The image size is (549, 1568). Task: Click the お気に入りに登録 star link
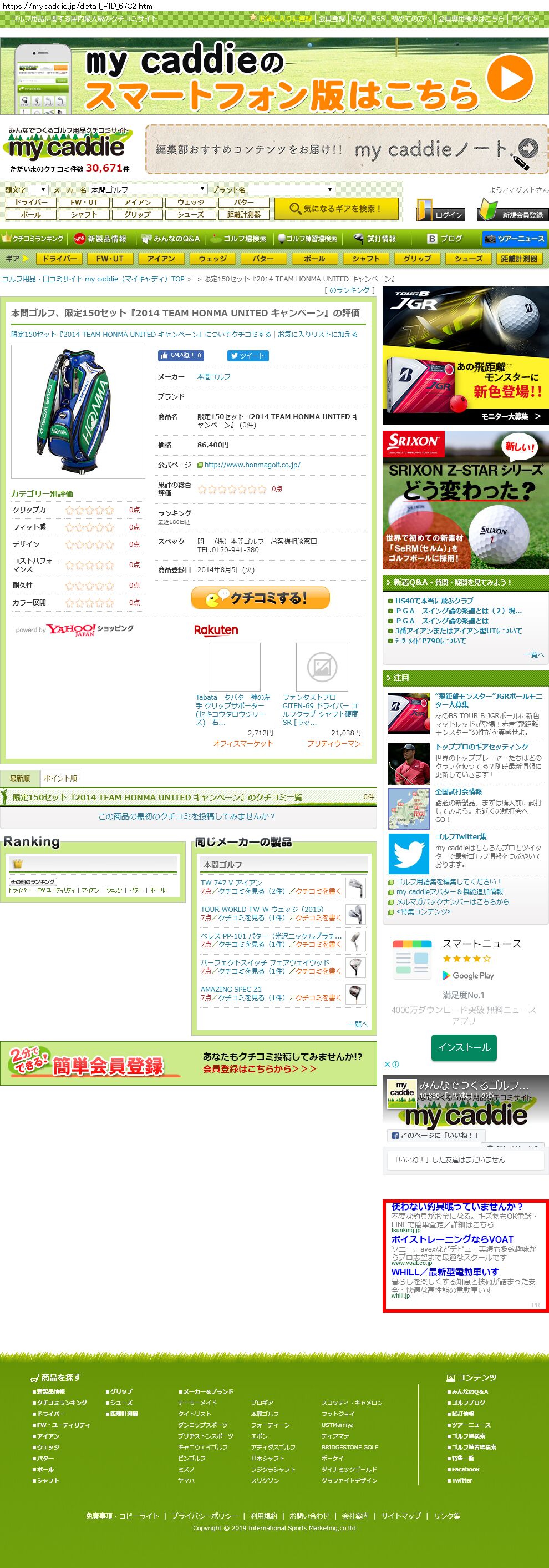281,19
